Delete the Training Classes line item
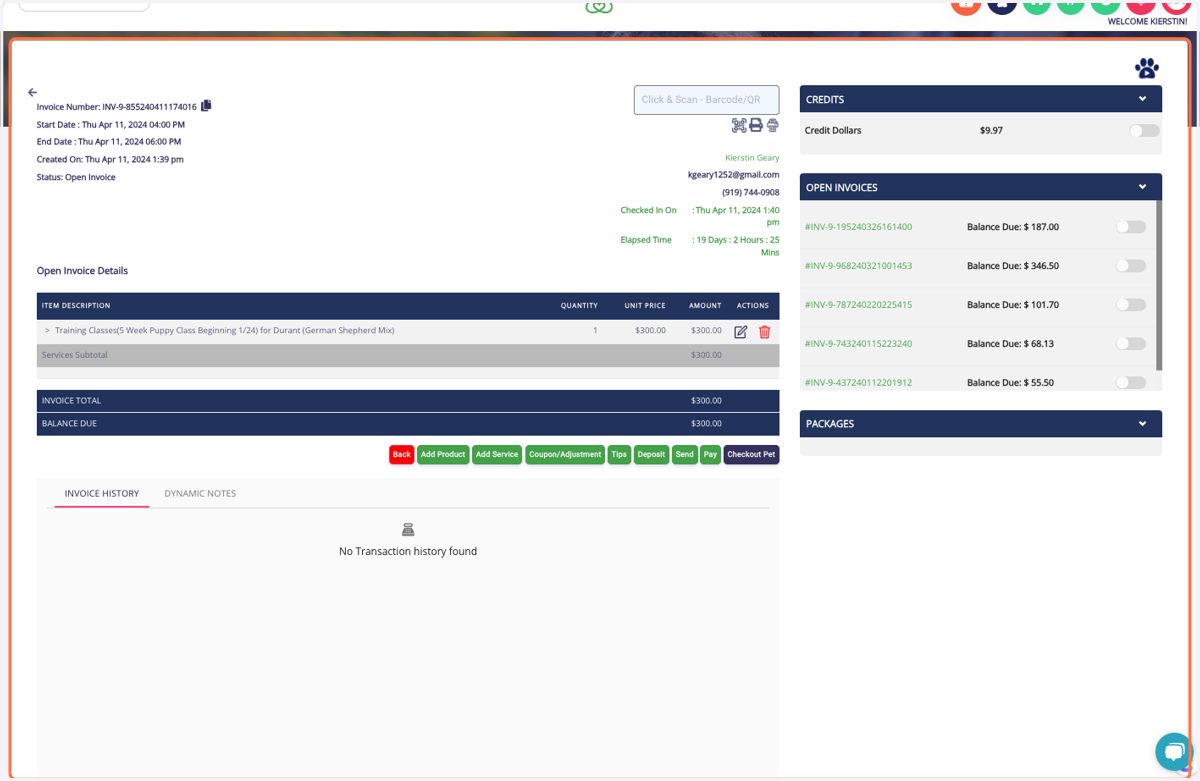 (x=765, y=332)
